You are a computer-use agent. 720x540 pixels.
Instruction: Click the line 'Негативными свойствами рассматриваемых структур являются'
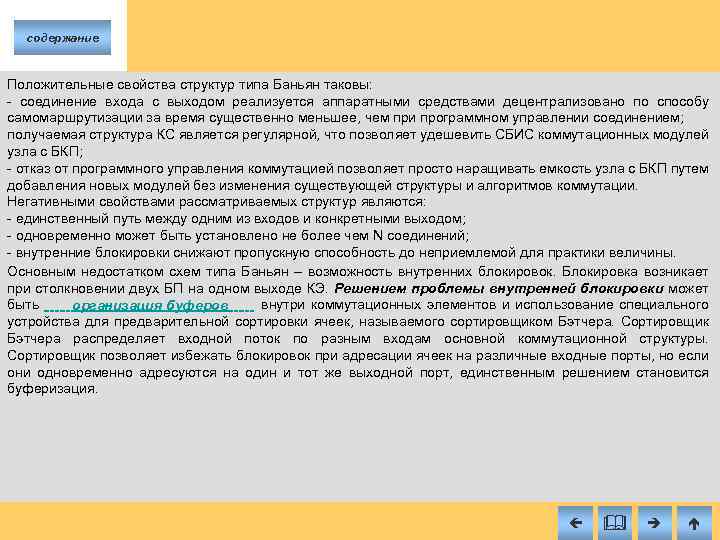tap(217, 202)
